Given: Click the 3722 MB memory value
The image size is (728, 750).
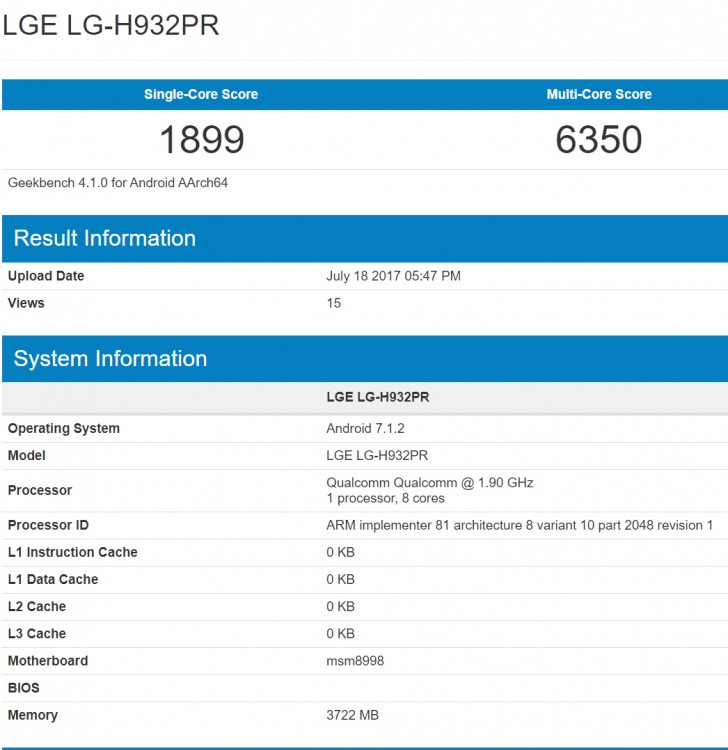Looking at the screenshot, I should click(x=352, y=715).
